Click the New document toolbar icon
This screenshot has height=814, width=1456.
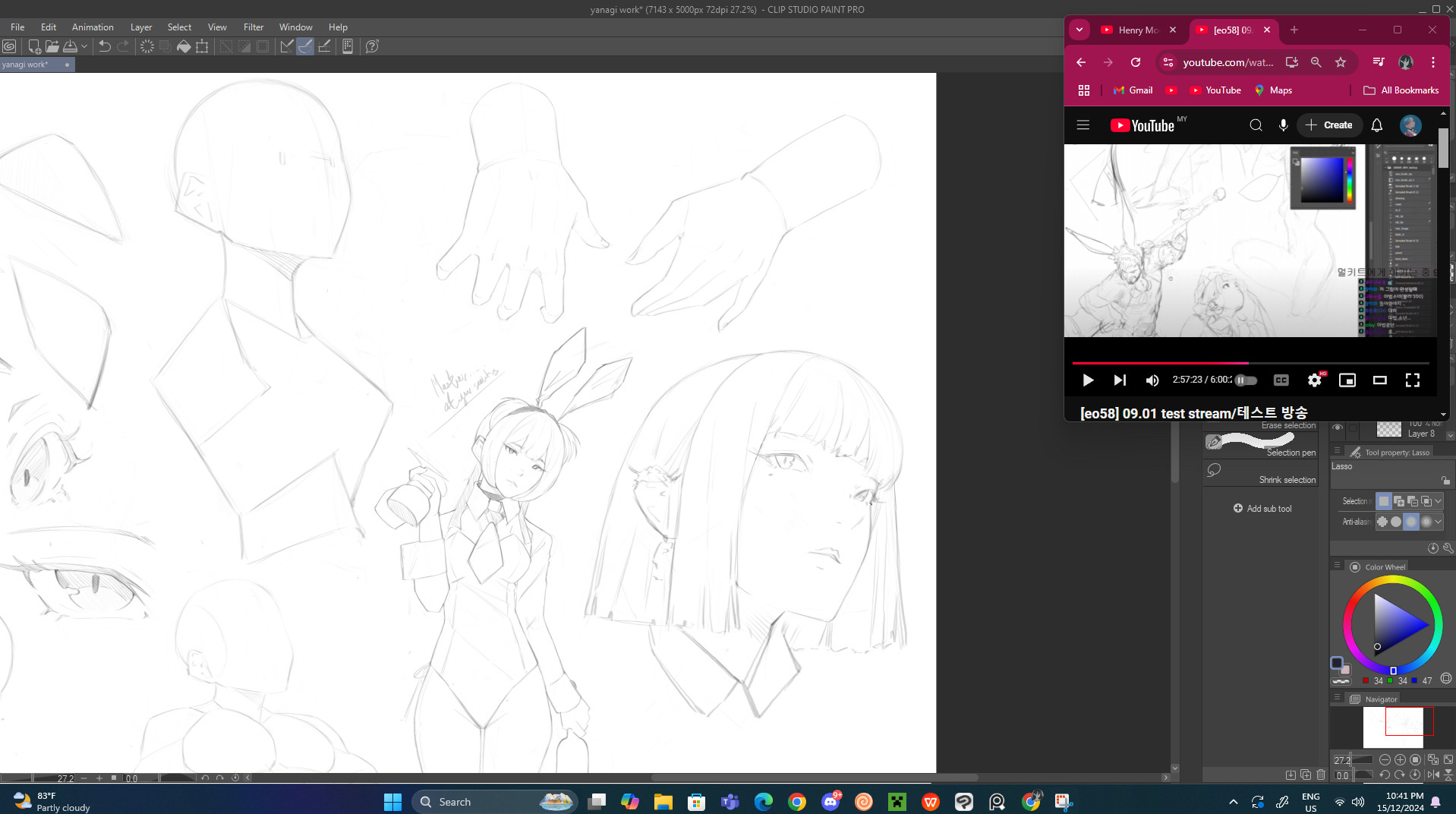[x=34, y=46]
